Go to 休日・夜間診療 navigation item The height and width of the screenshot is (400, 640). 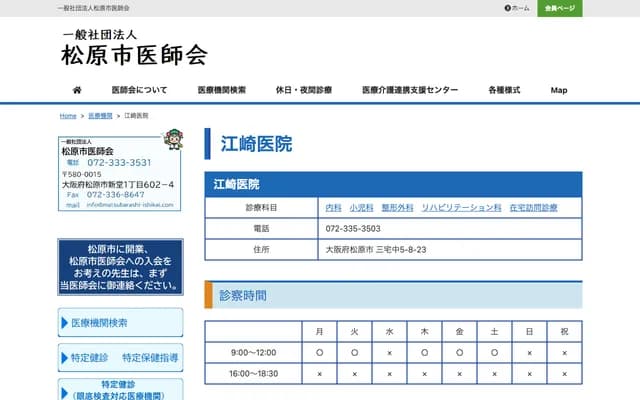point(304,90)
